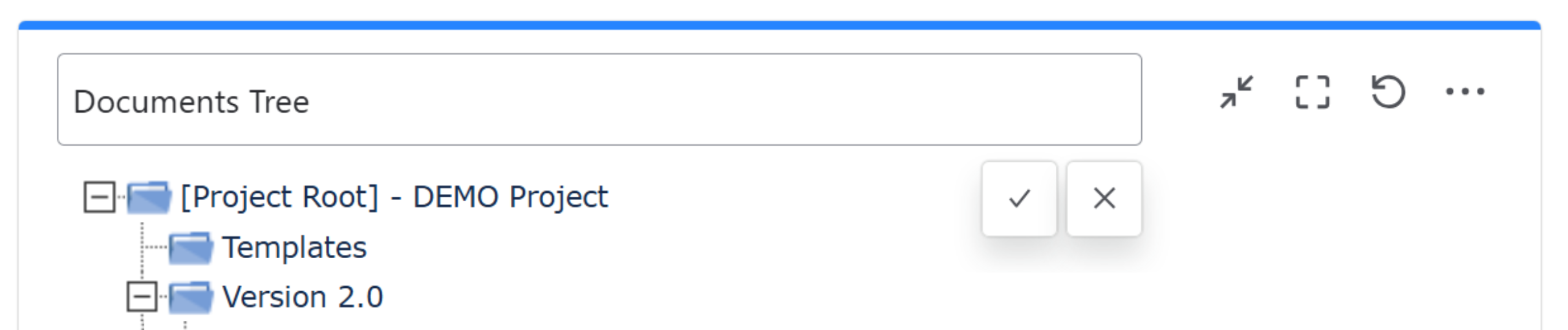Open the three-dot more options menu
The height and width of the screenshot is (330, 1568).
(1465, 92)
